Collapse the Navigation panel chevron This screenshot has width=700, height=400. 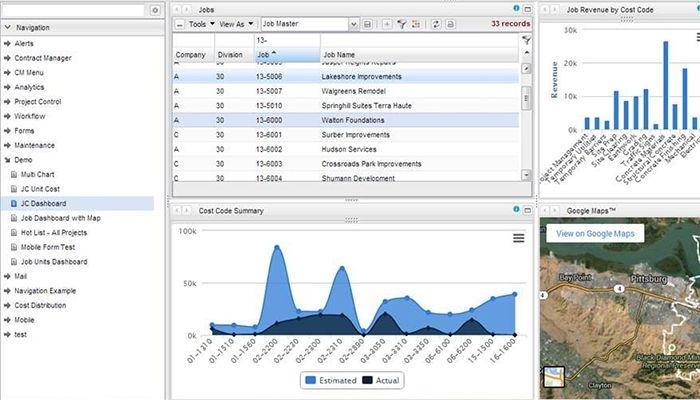[x=8, y=28]
